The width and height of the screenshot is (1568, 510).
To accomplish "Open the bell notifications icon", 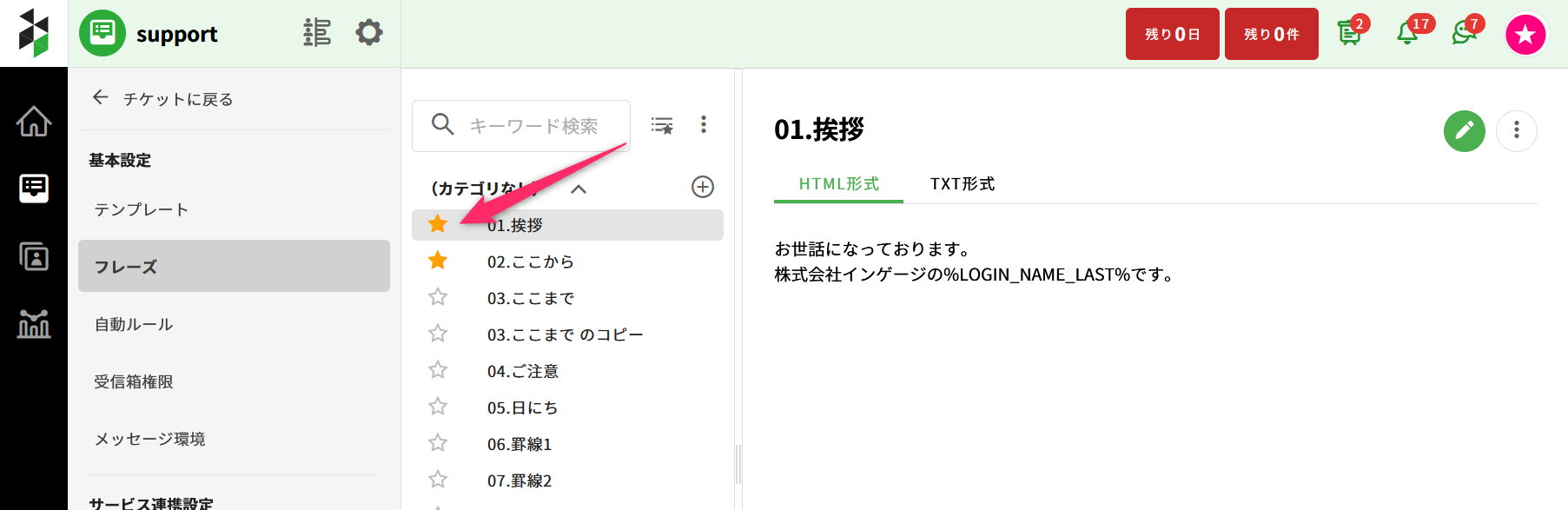I will click(1407, 34).
